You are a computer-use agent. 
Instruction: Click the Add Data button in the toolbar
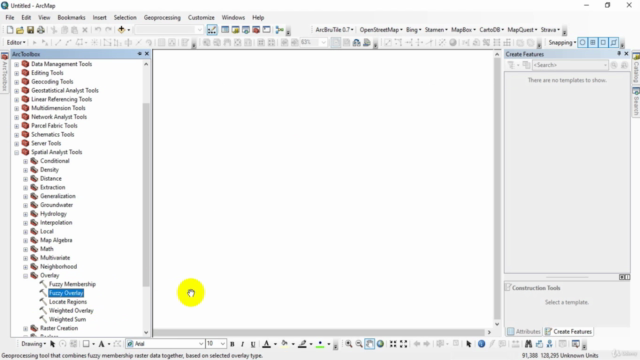pos(121,30)
